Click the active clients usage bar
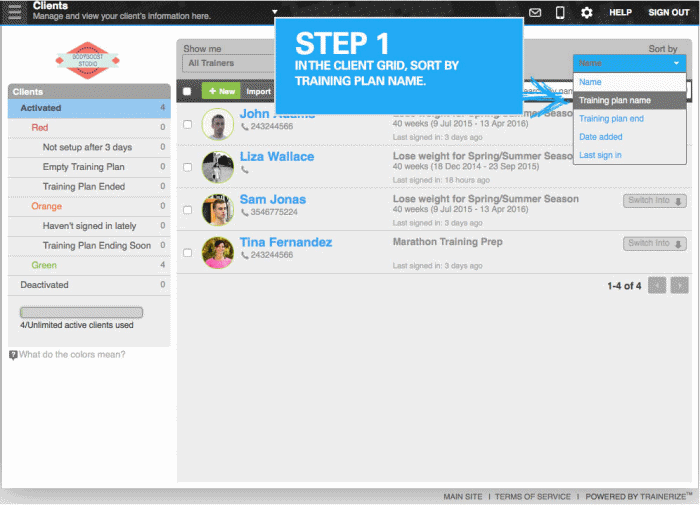 [x=81, y=313]
